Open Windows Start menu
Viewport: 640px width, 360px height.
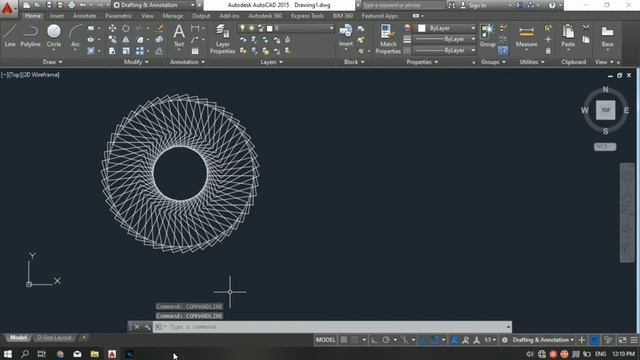coord(7,354)
